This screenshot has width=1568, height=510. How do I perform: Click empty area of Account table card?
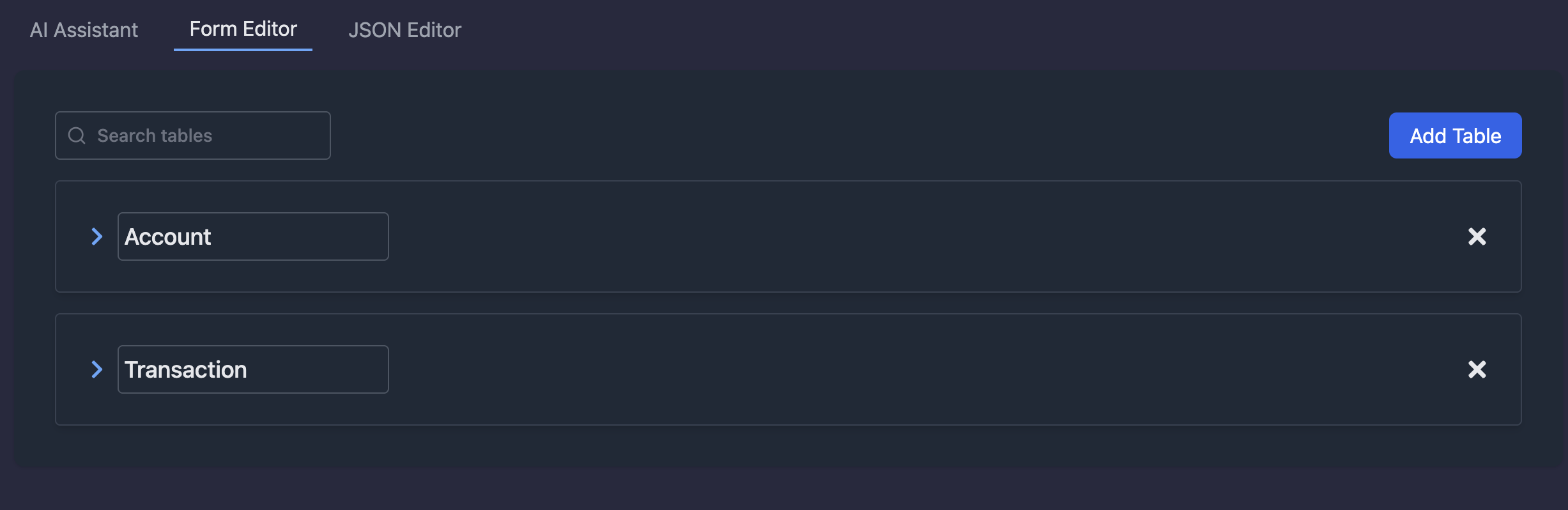(895, 236)
